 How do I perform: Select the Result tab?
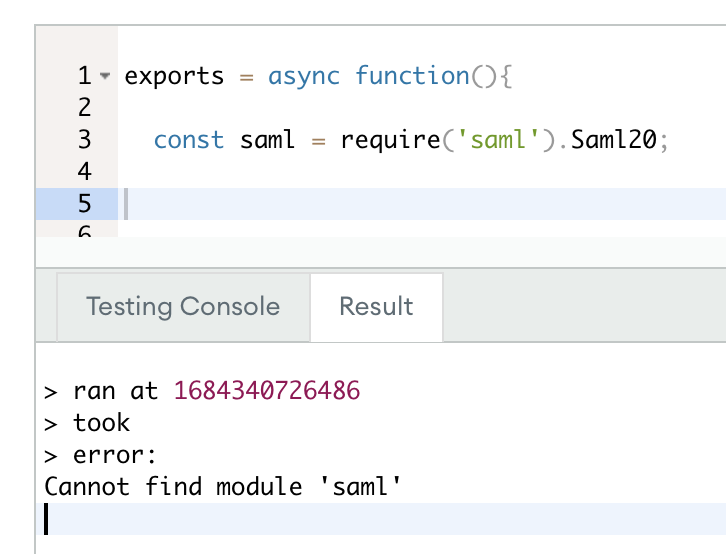[376, 306]
